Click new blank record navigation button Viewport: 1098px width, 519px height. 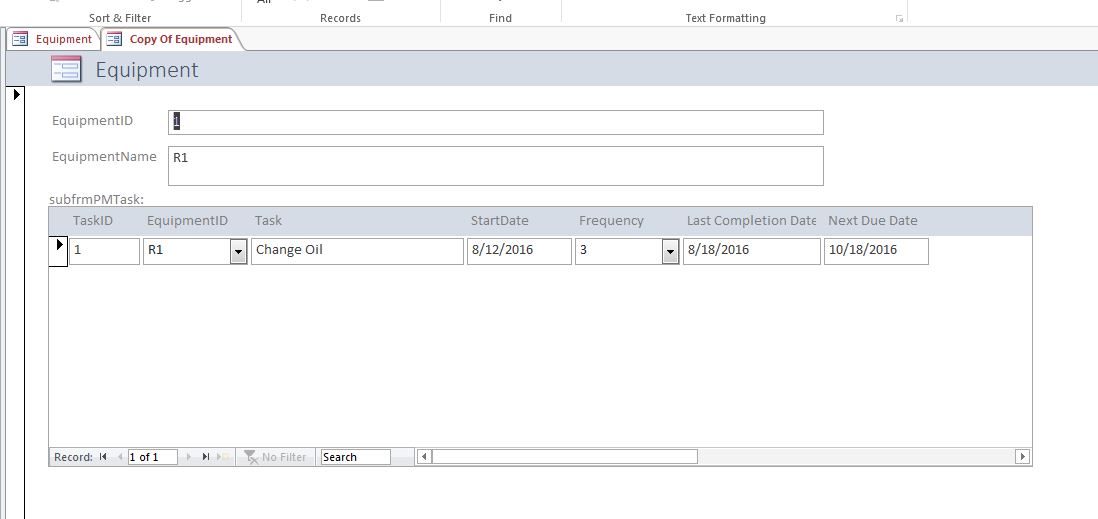pyautogui.click(x=223, y=457)
